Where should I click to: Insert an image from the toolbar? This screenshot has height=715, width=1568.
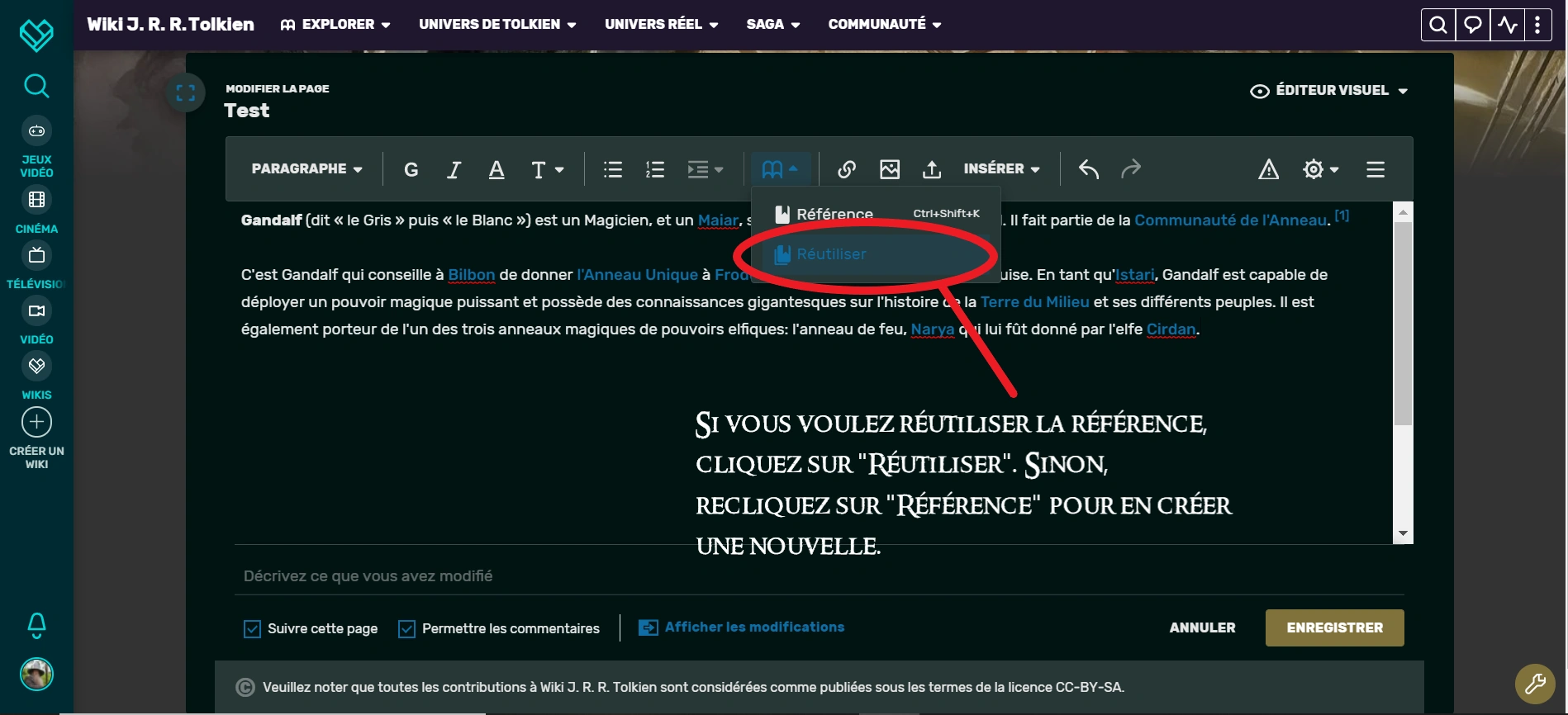[x=890, y=169]
